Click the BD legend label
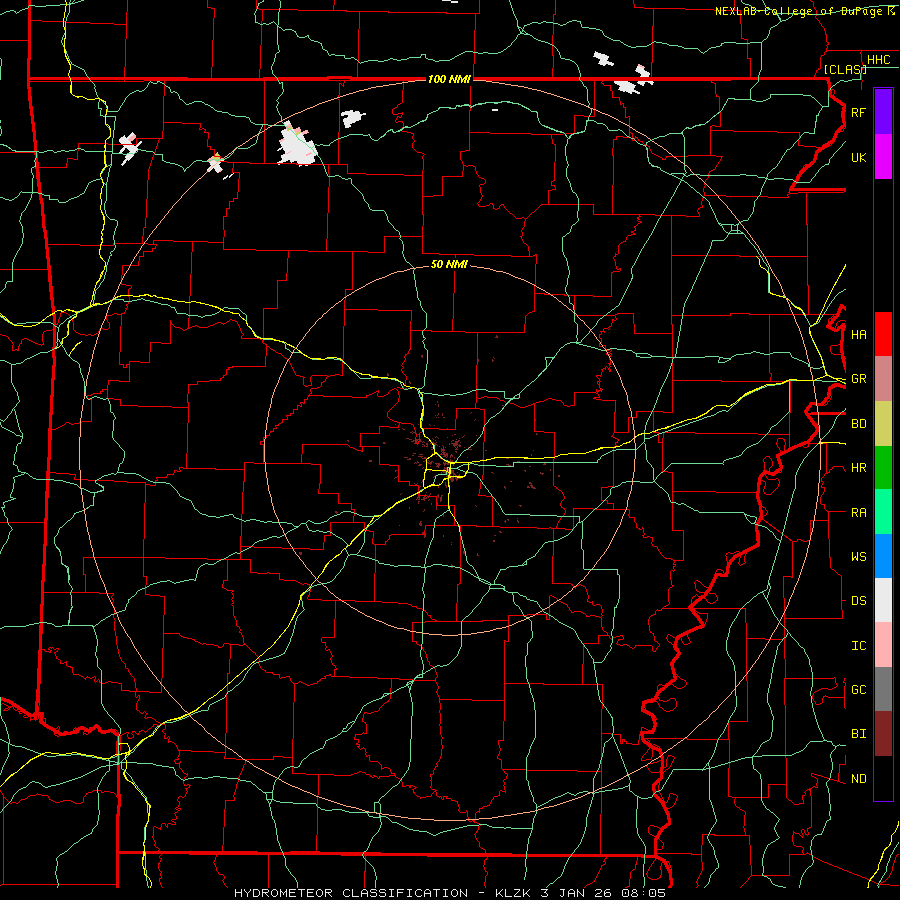The height and width of the screenshot is (900, 900). [x=858, y=424]
